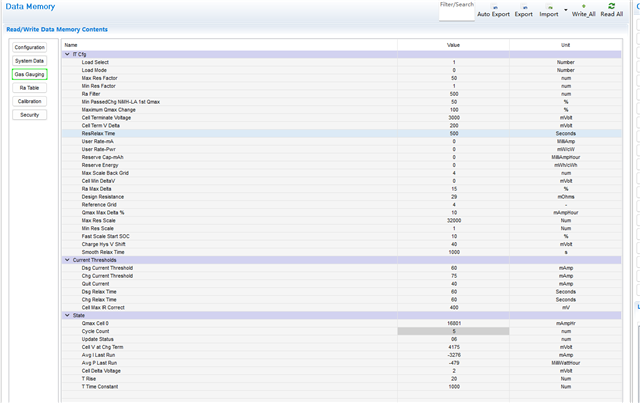Viewport: 640px width, 403px height.
Task: Click the Export toolbar icon
Action: point(523,11)
